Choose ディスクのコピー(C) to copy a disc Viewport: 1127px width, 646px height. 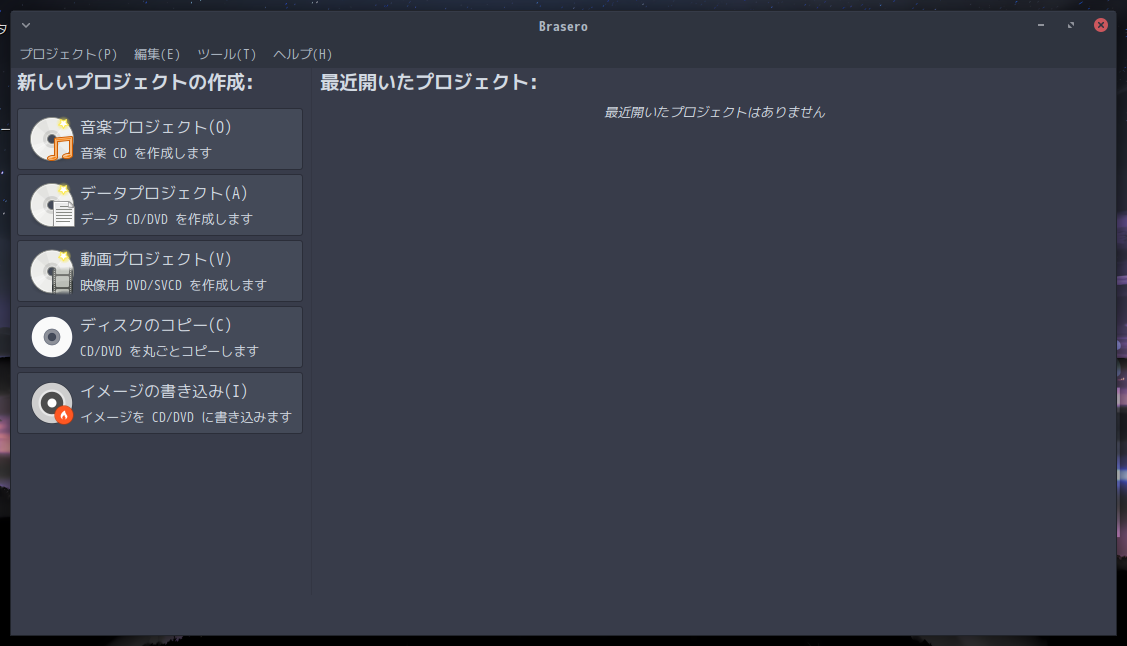point(160,337)
